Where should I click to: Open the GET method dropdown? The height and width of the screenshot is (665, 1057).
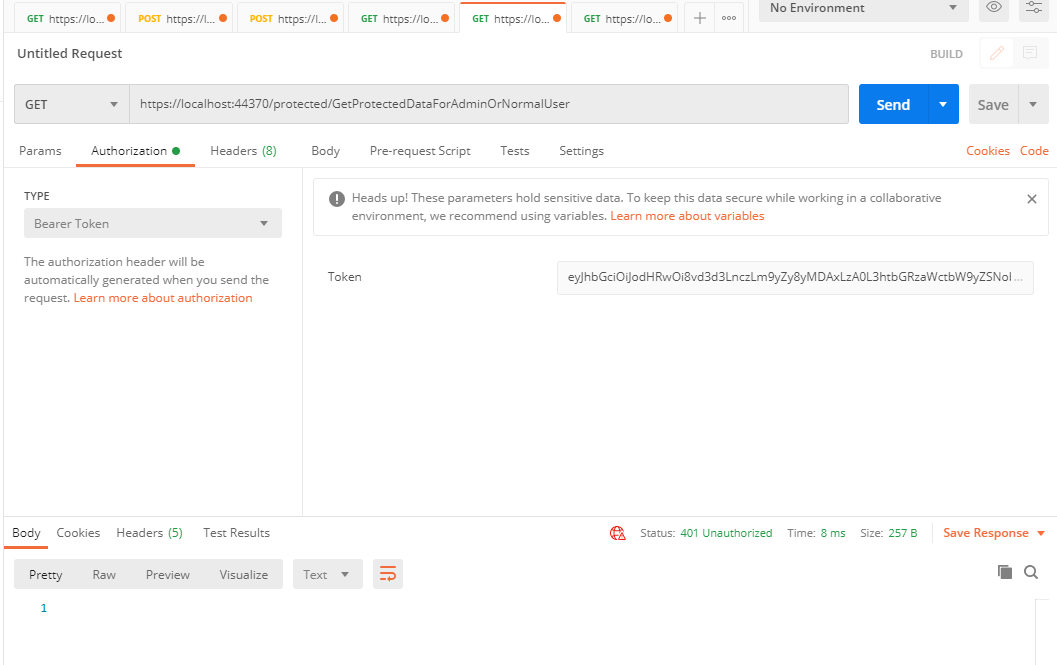click(70, 104)
